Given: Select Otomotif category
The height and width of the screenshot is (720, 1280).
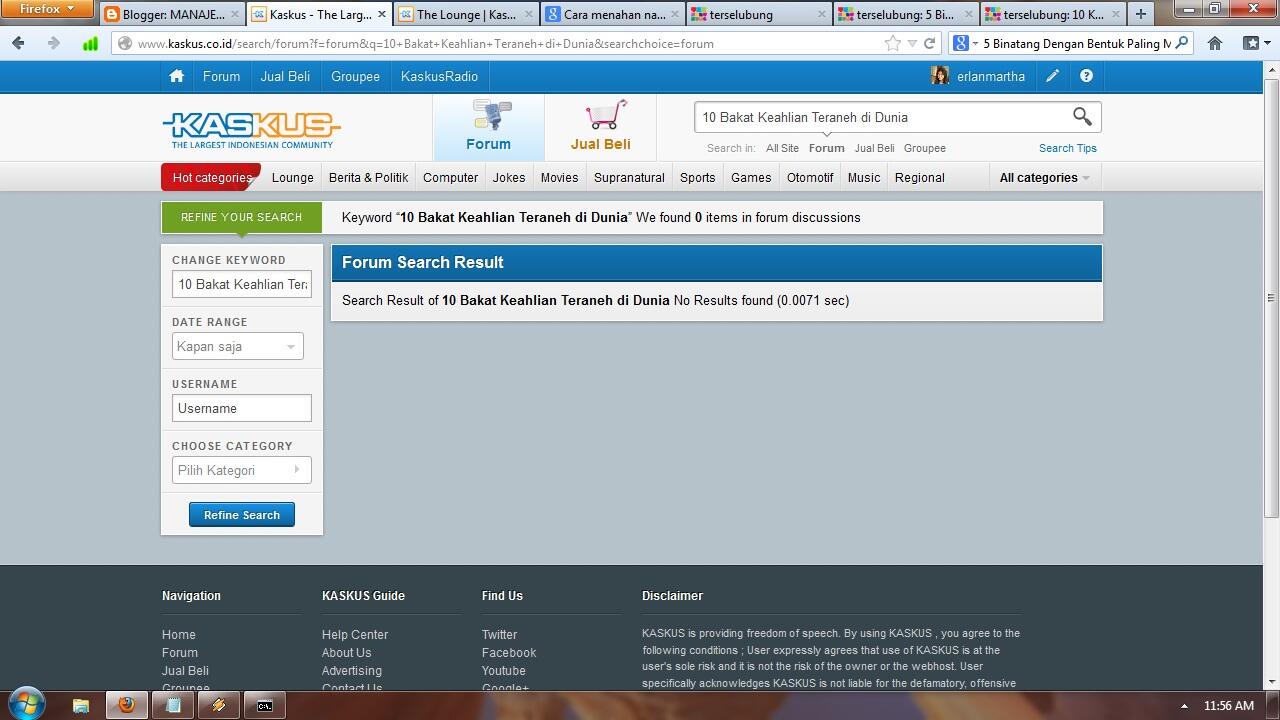Looking at the screenshot, I should [810, 177].
